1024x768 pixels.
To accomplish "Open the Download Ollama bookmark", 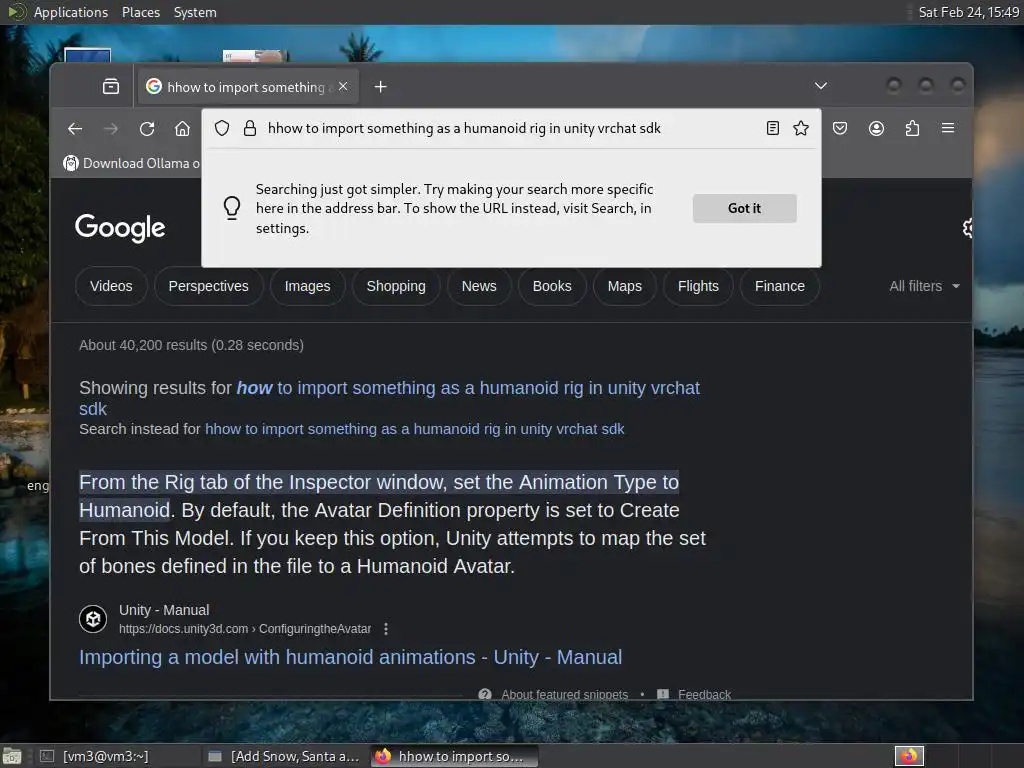I will coord(132,163).
